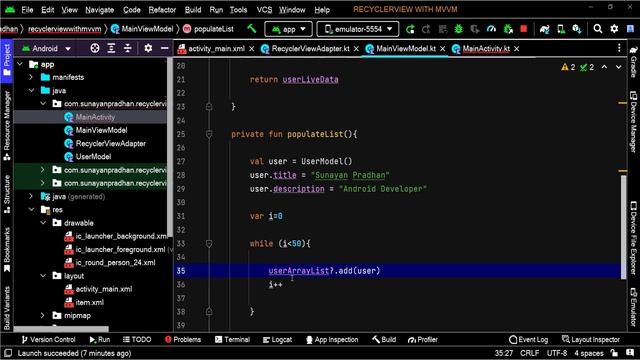This screenshot has width=640, height=360.
Task: Click the Project panel horizontal scrollbar
Action: (61, 329)
